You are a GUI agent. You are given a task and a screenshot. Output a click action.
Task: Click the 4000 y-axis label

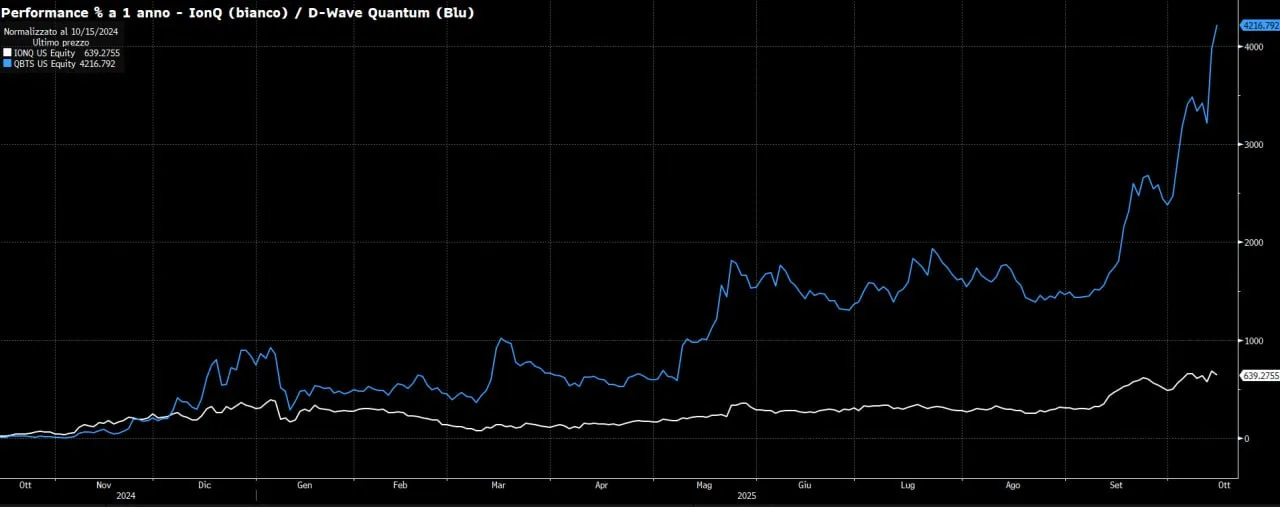click(x=1254, y=47)
